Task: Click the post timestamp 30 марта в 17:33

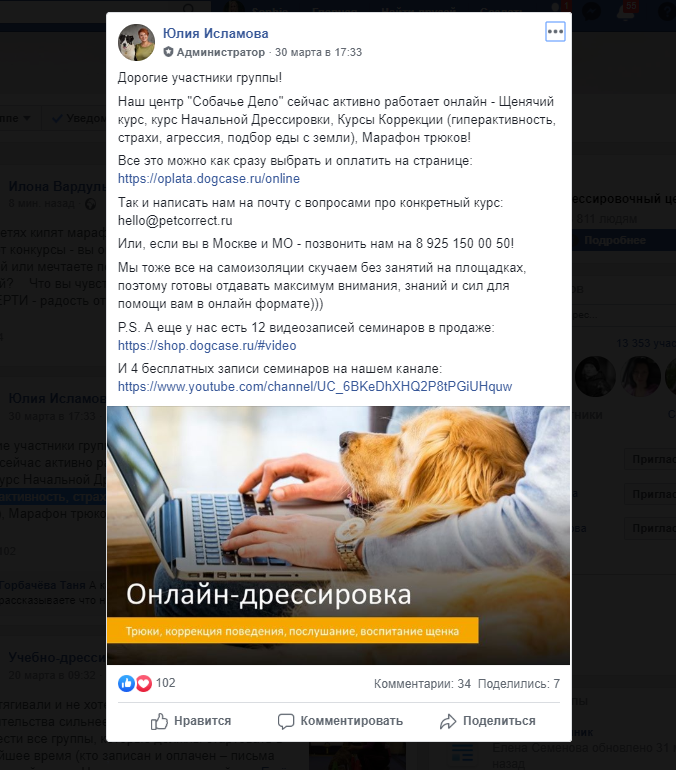Action: (318, 52)
